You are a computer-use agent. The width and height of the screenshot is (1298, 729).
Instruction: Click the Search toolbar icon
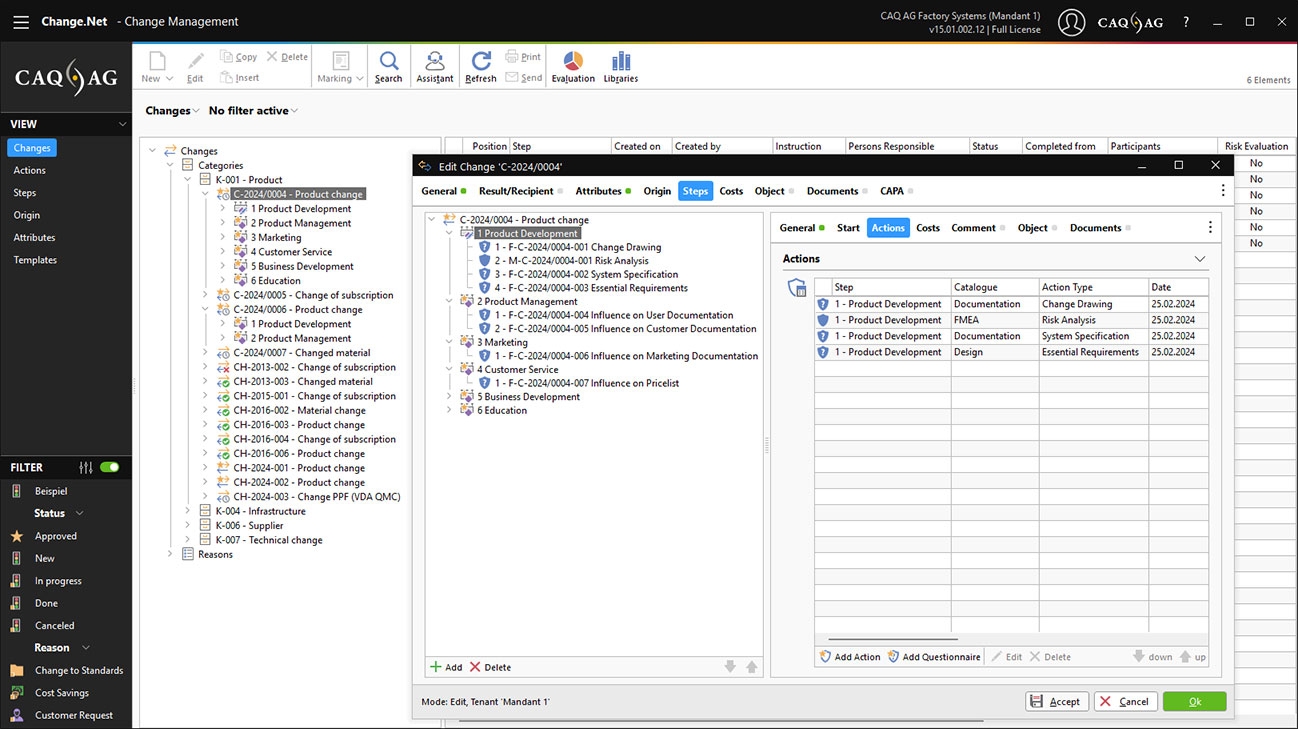[388, 66]
